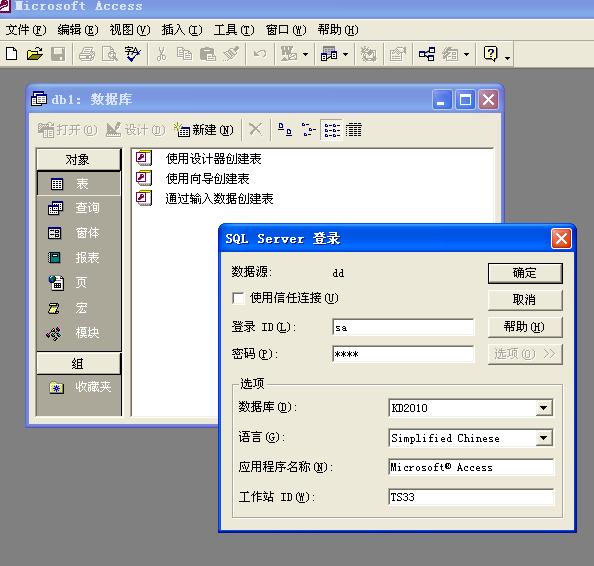The image size is (594, 566).
Task: Click the 取消 button
Action: [525, 300]
